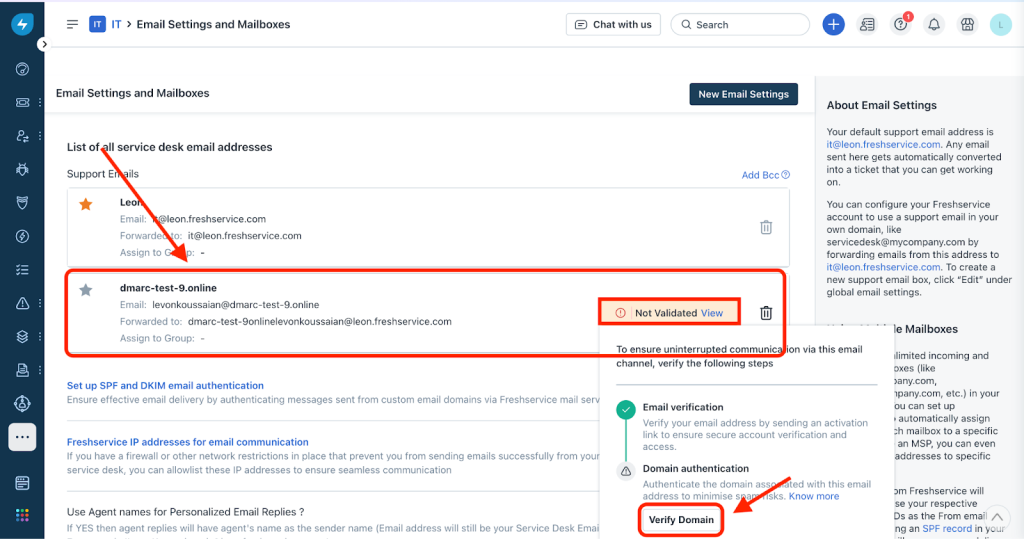The width and height of the screenshot is (1024, 539).
Task: Click the bell notifications icon
Action: point(933,24)
